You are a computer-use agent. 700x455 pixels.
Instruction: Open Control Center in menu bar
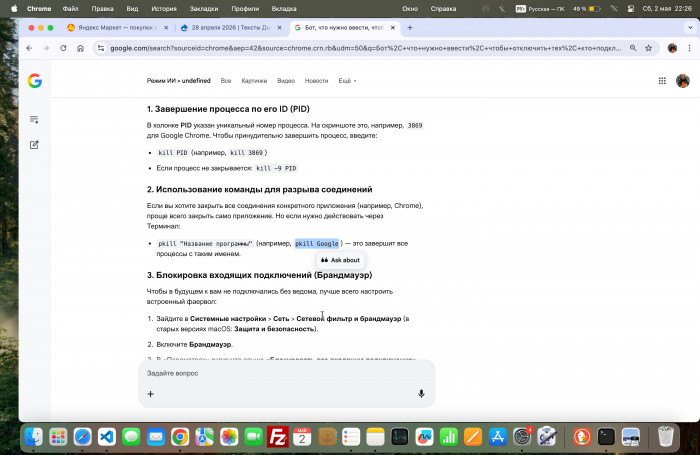(630, 8)
